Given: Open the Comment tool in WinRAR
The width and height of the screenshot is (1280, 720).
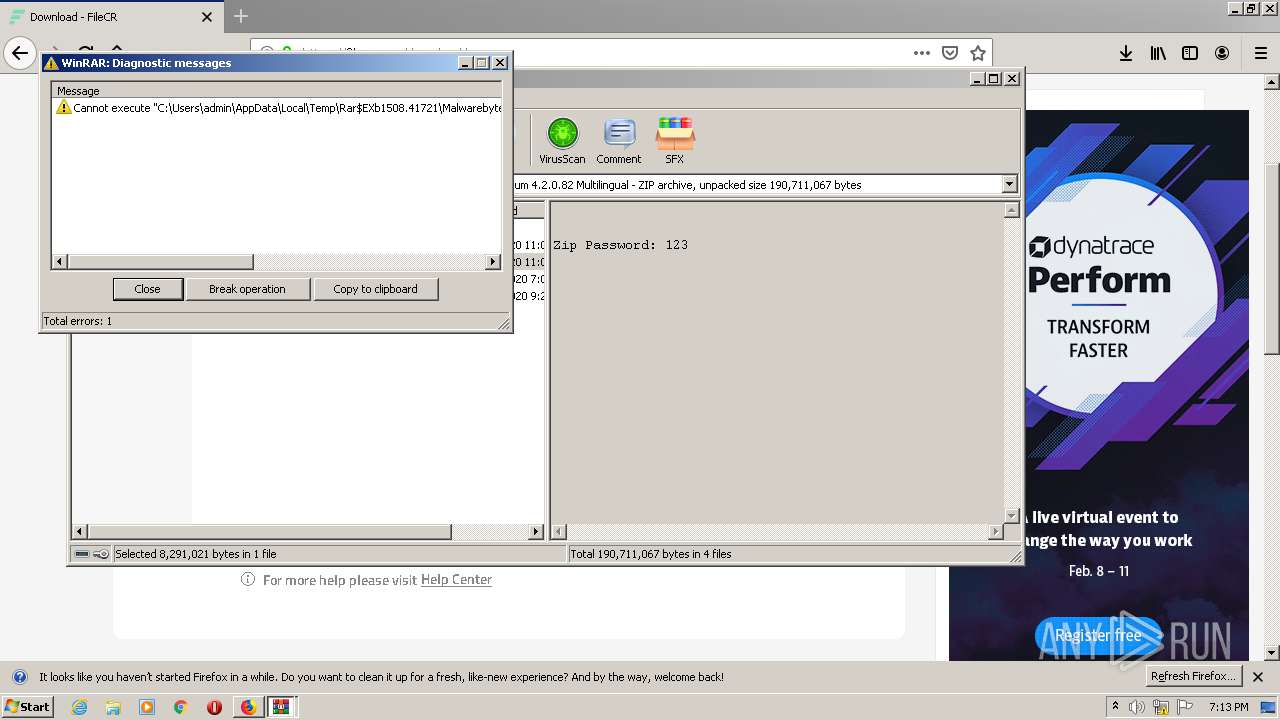Looking at the screenshot, I should [x=619, y=140].
